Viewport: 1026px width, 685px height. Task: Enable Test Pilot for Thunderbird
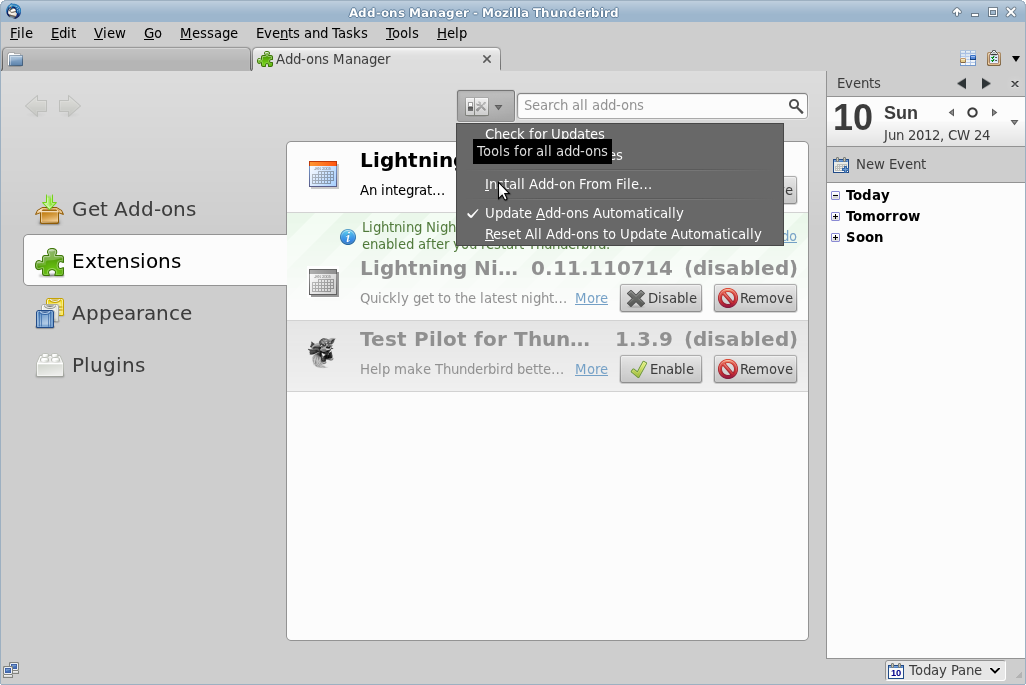pos(661,369)
